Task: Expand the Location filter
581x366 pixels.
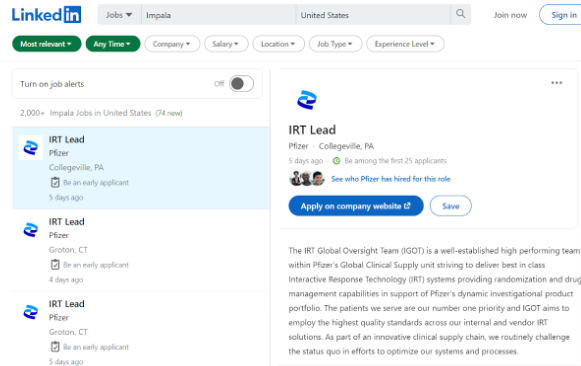Action: pos(278,44)
